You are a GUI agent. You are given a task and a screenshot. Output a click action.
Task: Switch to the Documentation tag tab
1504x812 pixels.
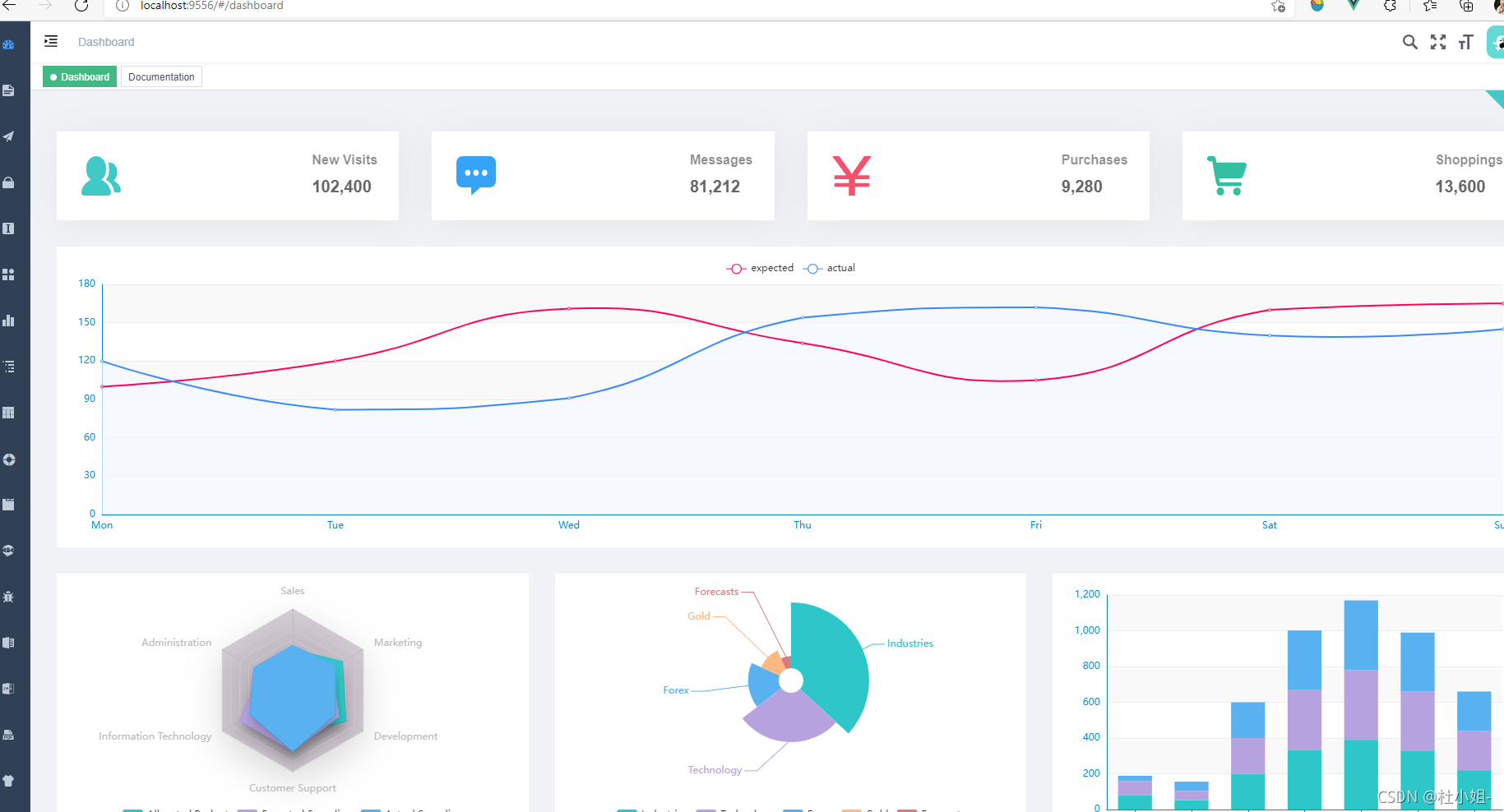(161, 76)
